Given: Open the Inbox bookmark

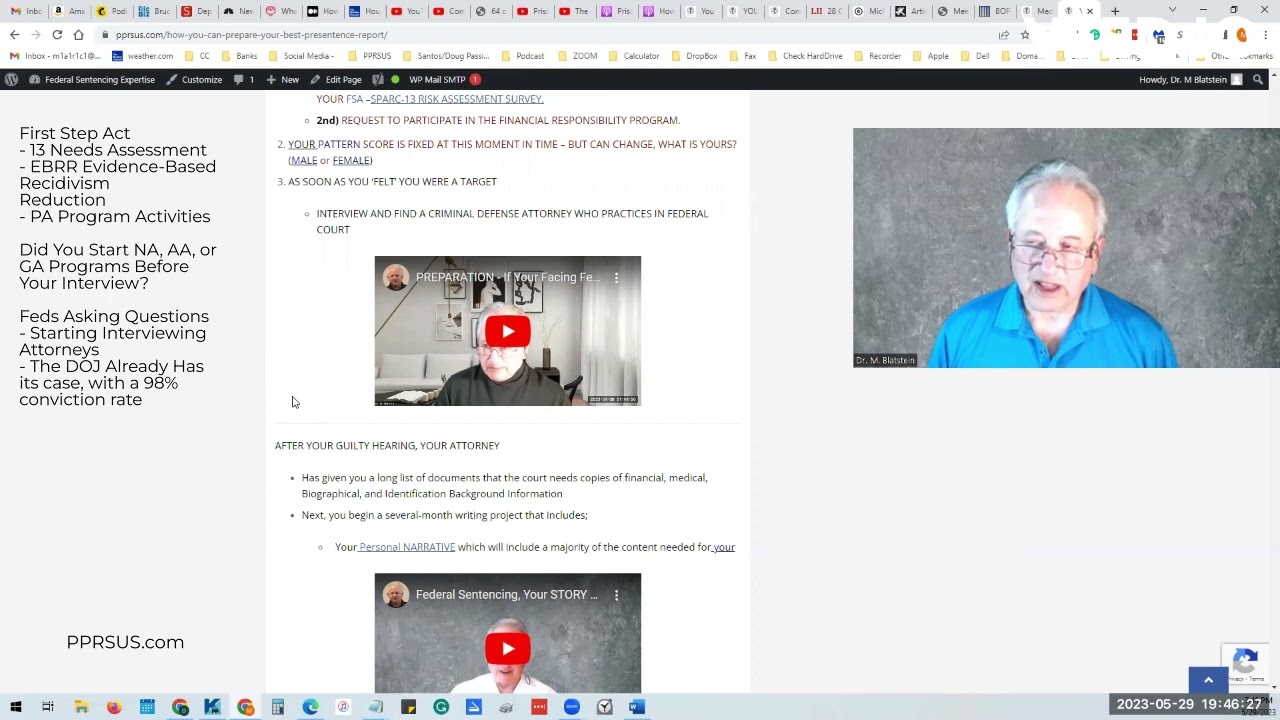Looking at the screenshot, I should 55,56.
